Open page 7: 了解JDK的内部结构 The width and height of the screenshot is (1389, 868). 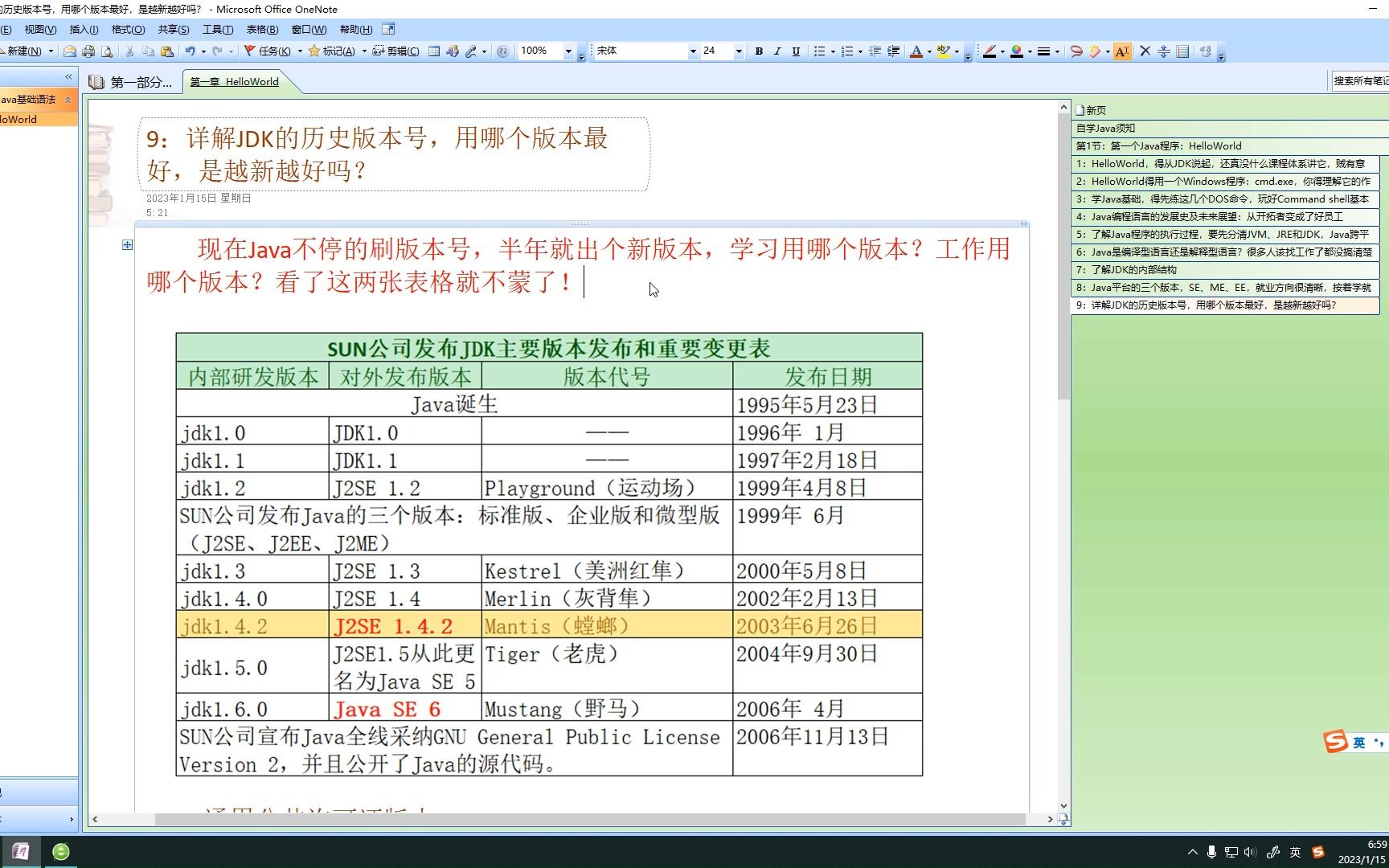[1225, 270]
